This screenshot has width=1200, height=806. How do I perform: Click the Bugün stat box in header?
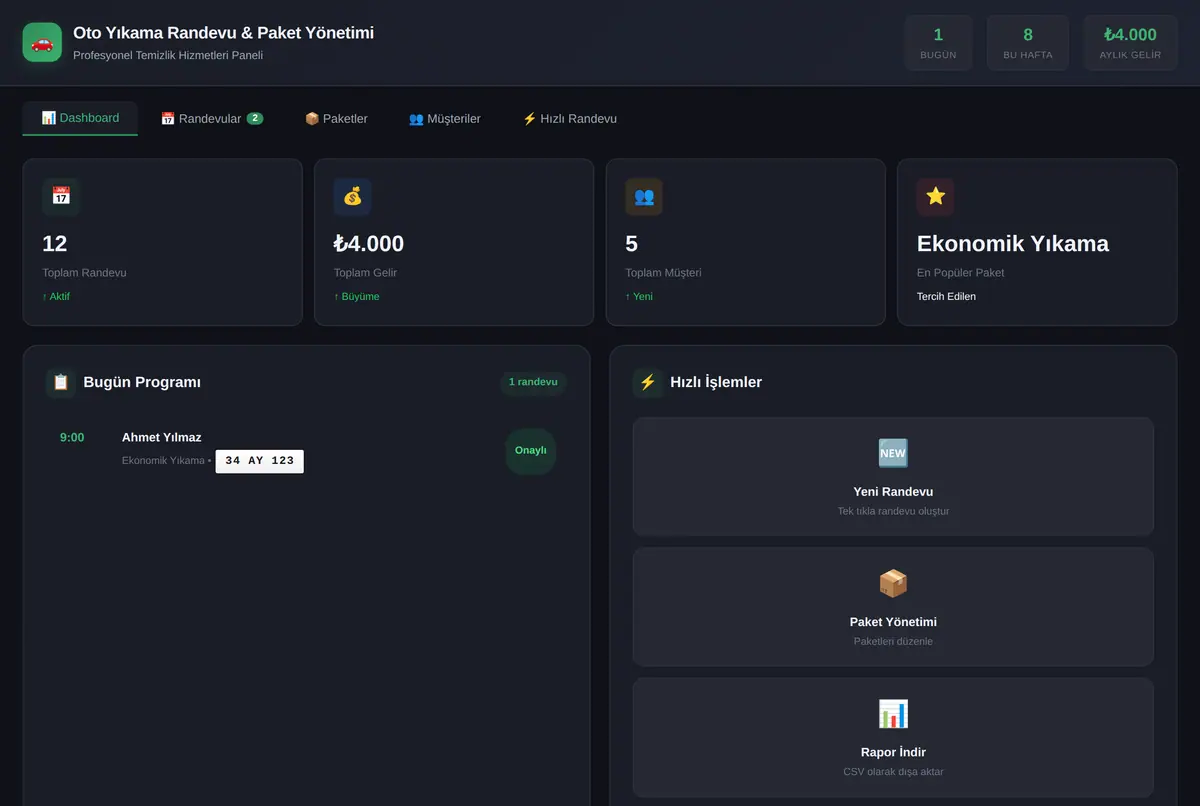coord(938,43)
